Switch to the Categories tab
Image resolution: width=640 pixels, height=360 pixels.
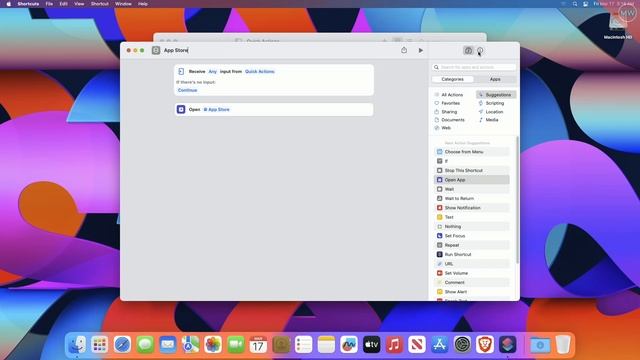coord(452,79)
